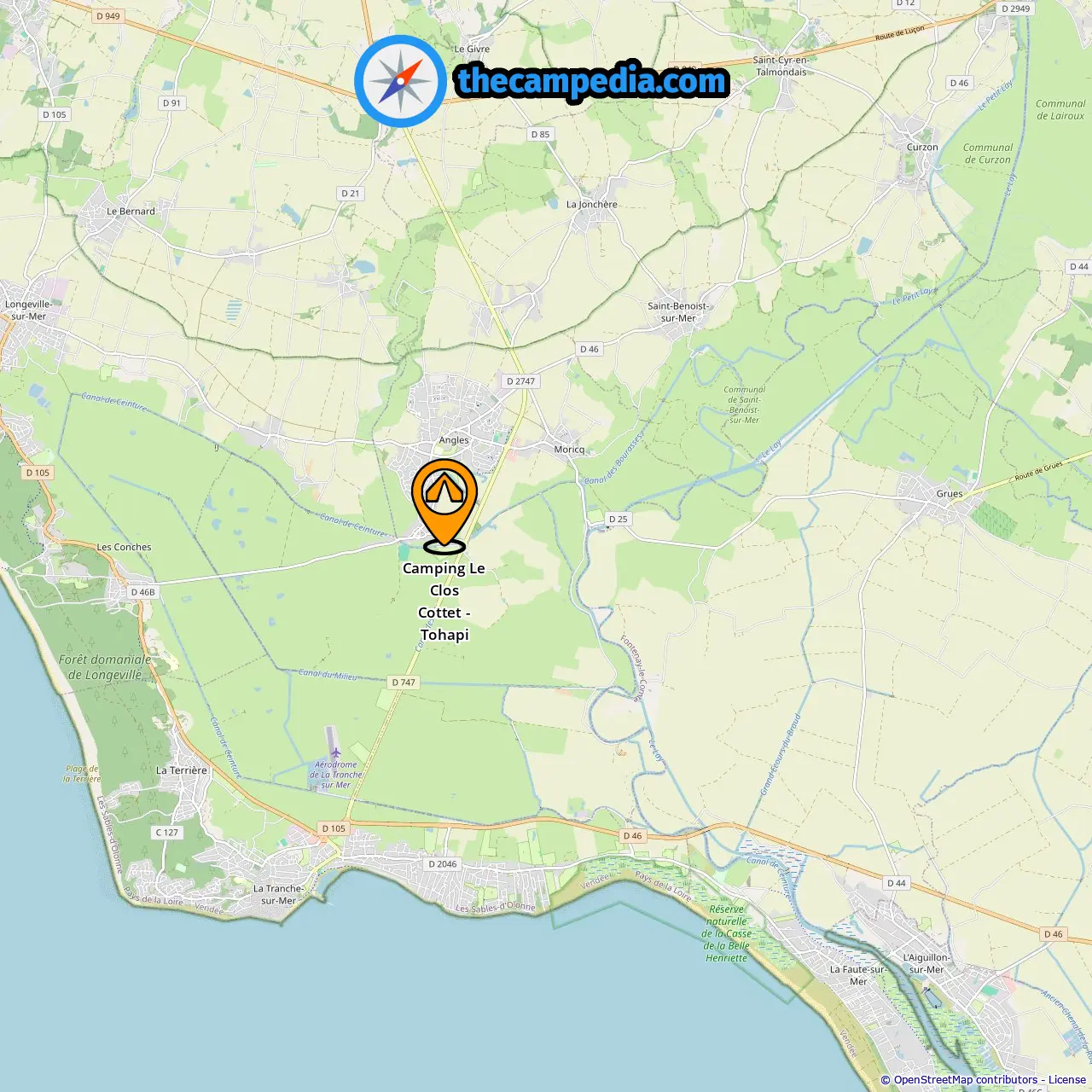Click the Forêt domaniale de Longeville label

pyautogui.click(x=105, y=667)
